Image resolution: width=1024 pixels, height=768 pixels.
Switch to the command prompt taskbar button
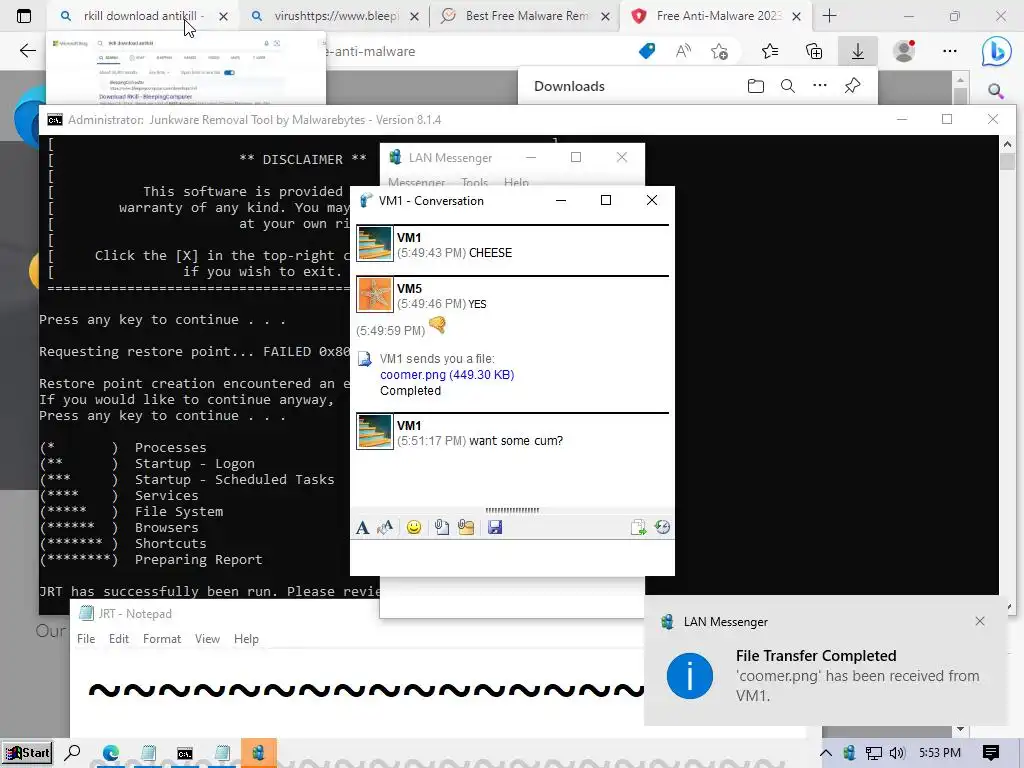(185, 753)
